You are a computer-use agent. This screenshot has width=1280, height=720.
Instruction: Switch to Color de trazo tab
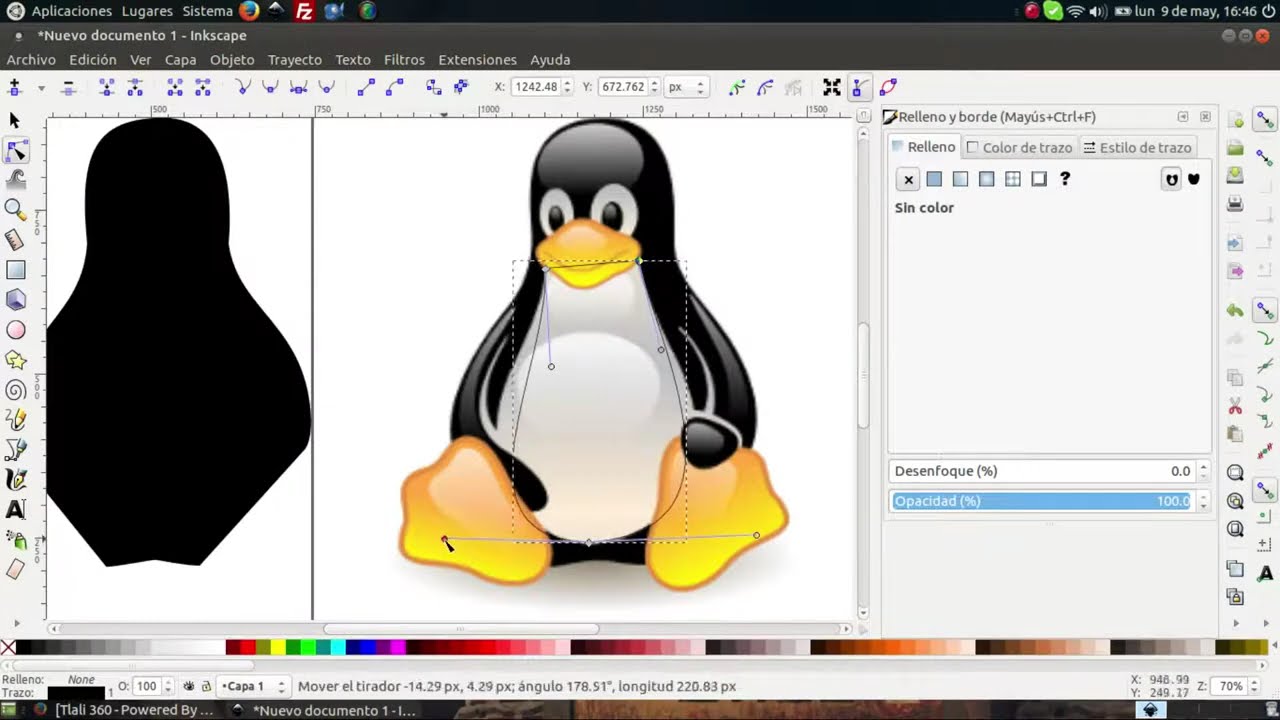click(x=1019, y=147)
